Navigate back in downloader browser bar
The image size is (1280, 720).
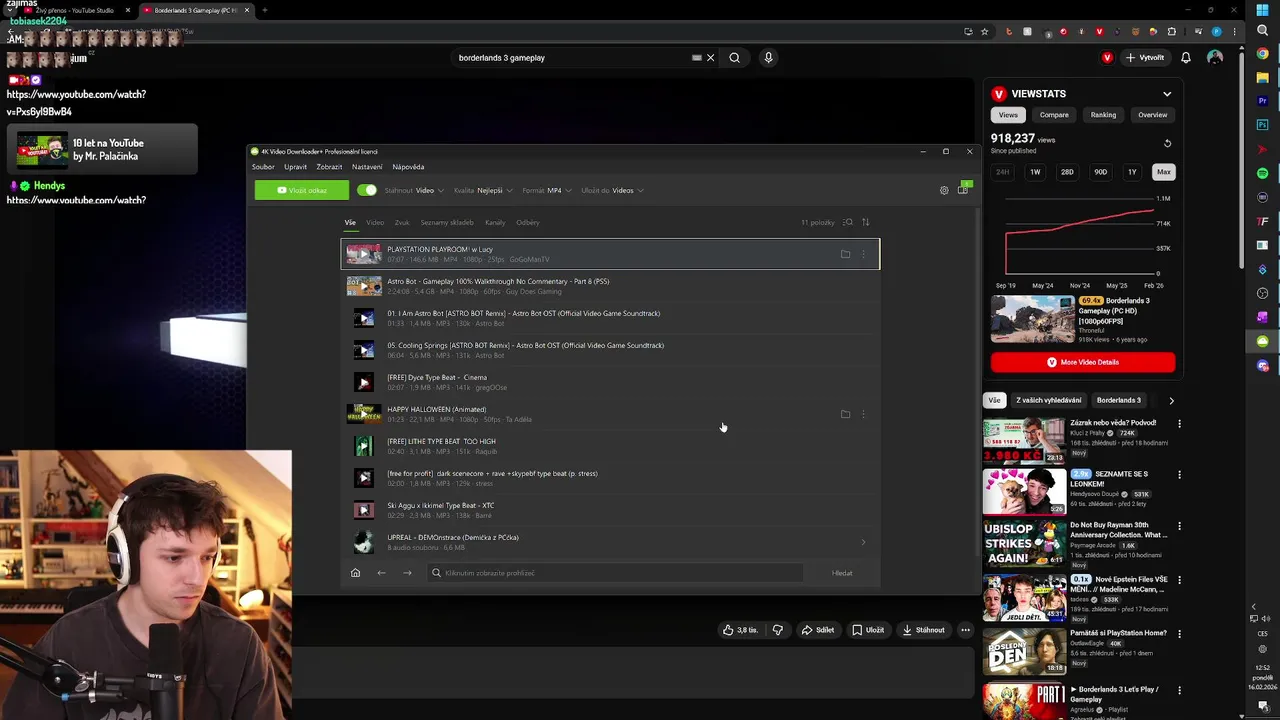click(x=381, y=573)
